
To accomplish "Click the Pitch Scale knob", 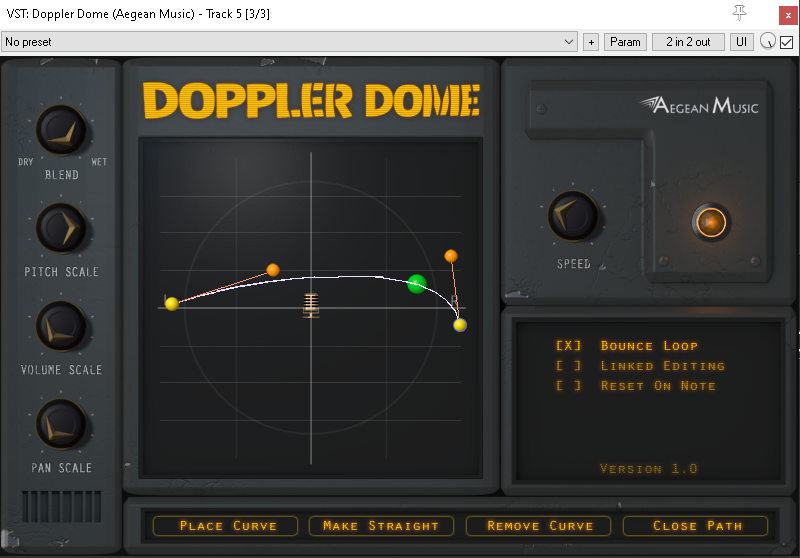I will click(61, 229).
